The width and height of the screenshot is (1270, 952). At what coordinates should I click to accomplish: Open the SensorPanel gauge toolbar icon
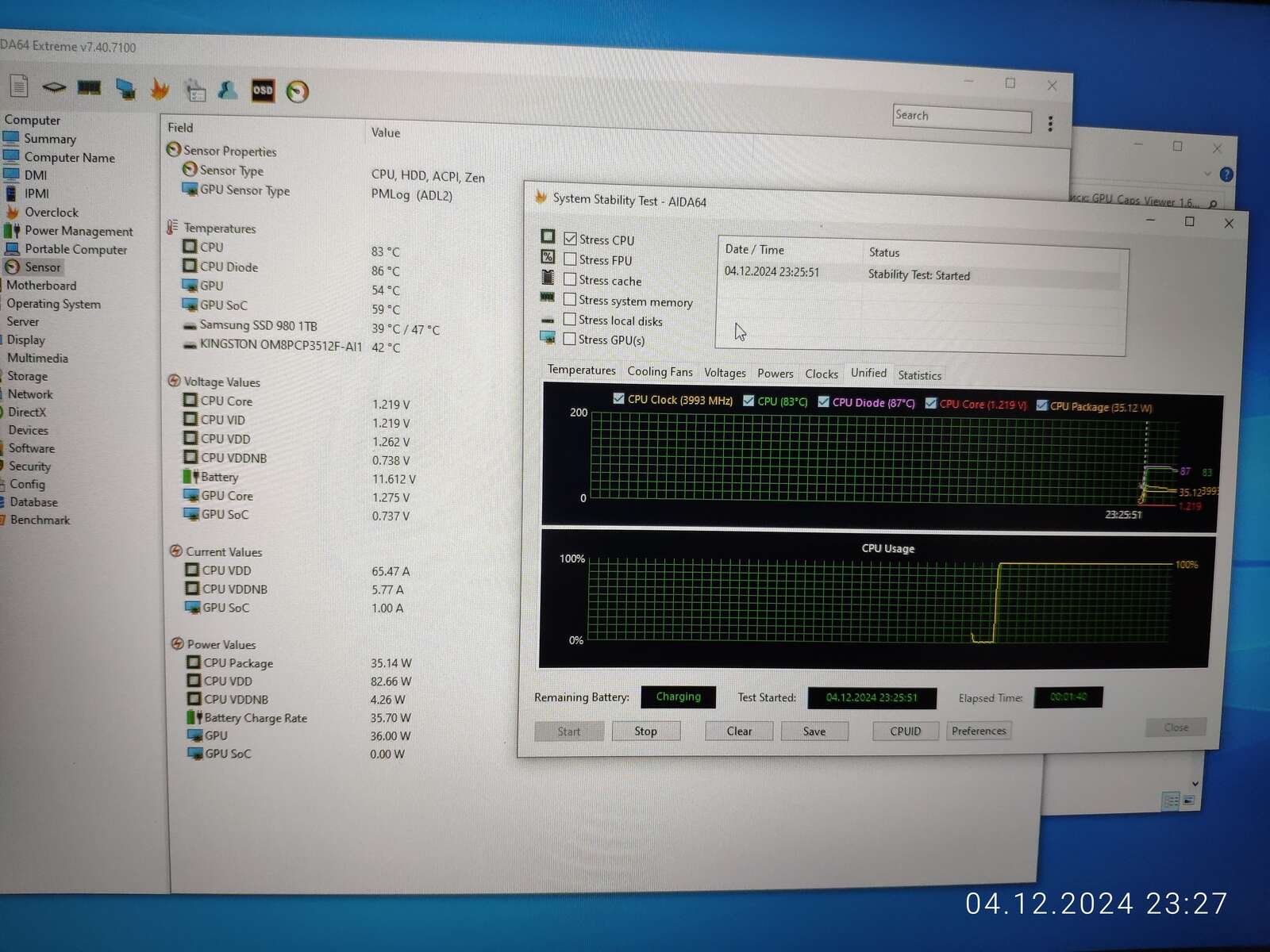[x=298, y=91]
